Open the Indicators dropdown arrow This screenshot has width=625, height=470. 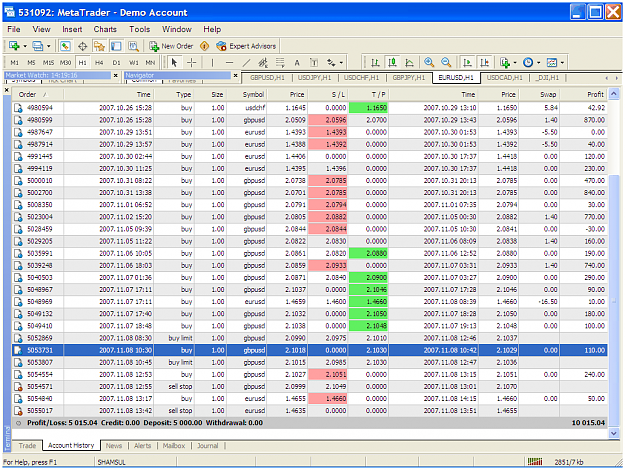515,63
